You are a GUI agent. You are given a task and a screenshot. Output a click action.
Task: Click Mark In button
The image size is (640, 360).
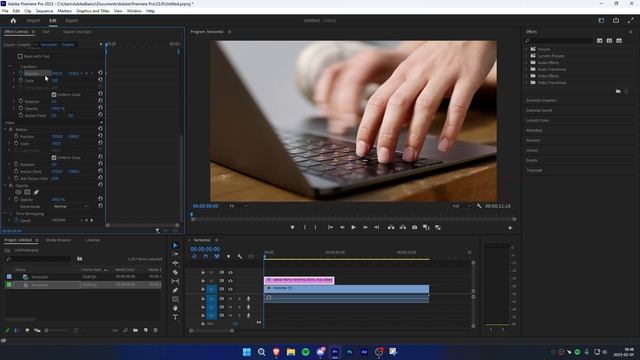[304, 227]
